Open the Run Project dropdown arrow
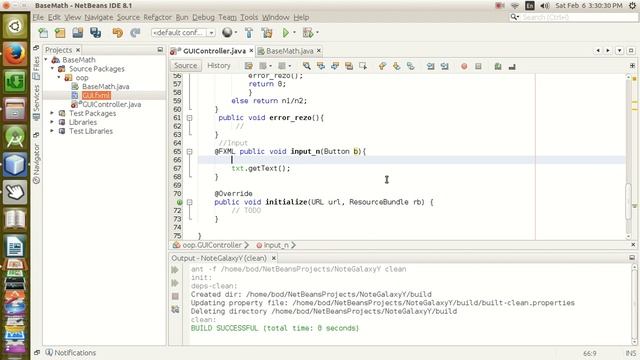Image resolution: width=640 pixels, height=360 pixels. click(x=294, y=33)
